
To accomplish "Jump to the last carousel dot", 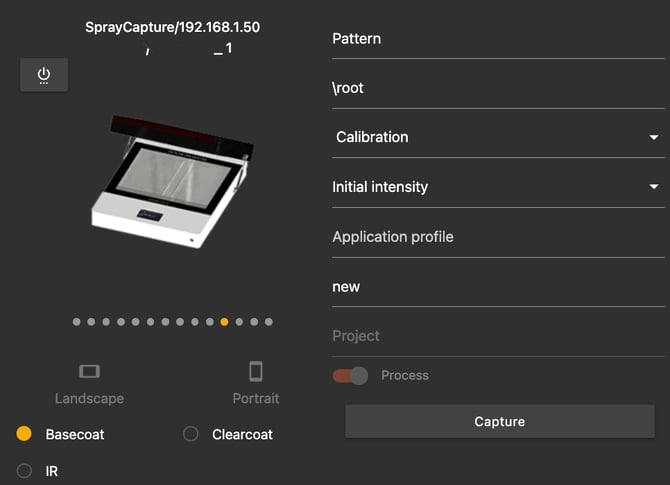I will click(269, 322).
